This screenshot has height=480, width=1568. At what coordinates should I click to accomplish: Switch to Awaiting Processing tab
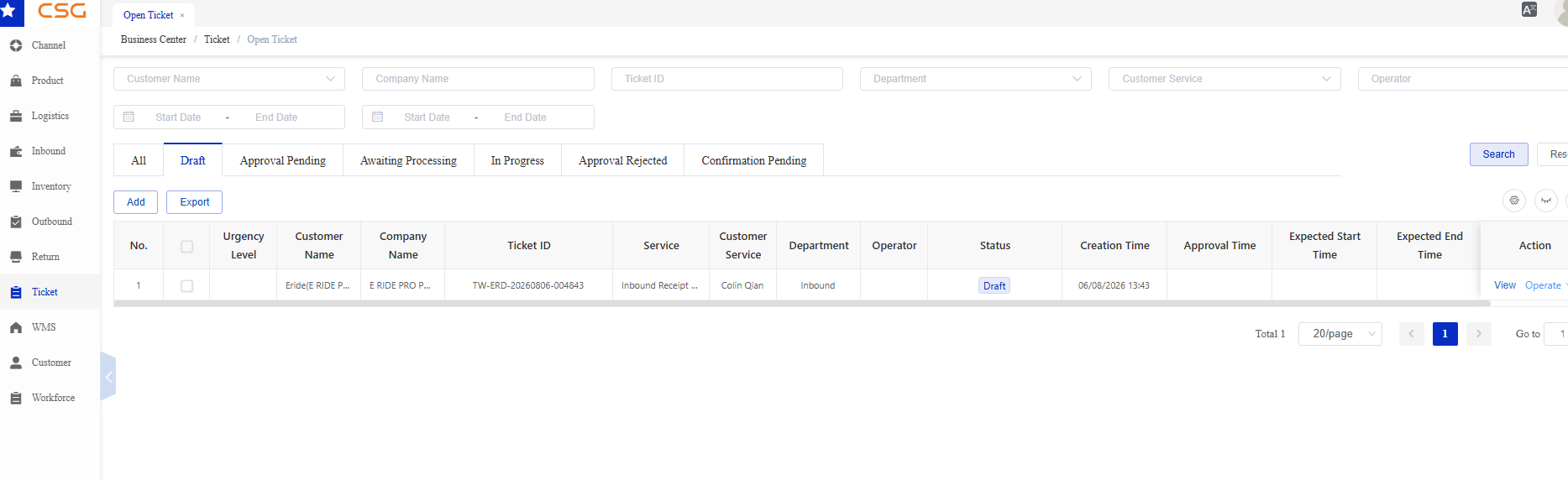[408, 160]
